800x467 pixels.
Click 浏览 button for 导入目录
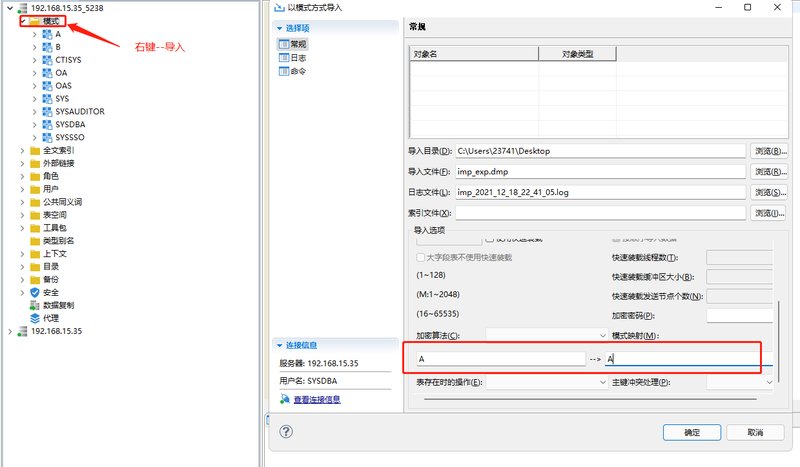tap(768, 151)
